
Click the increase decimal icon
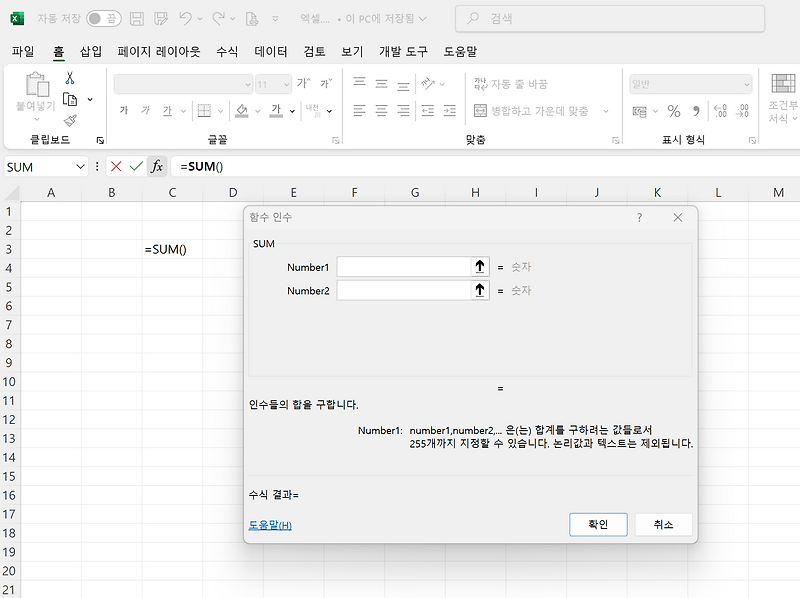[x=720, y=111]
